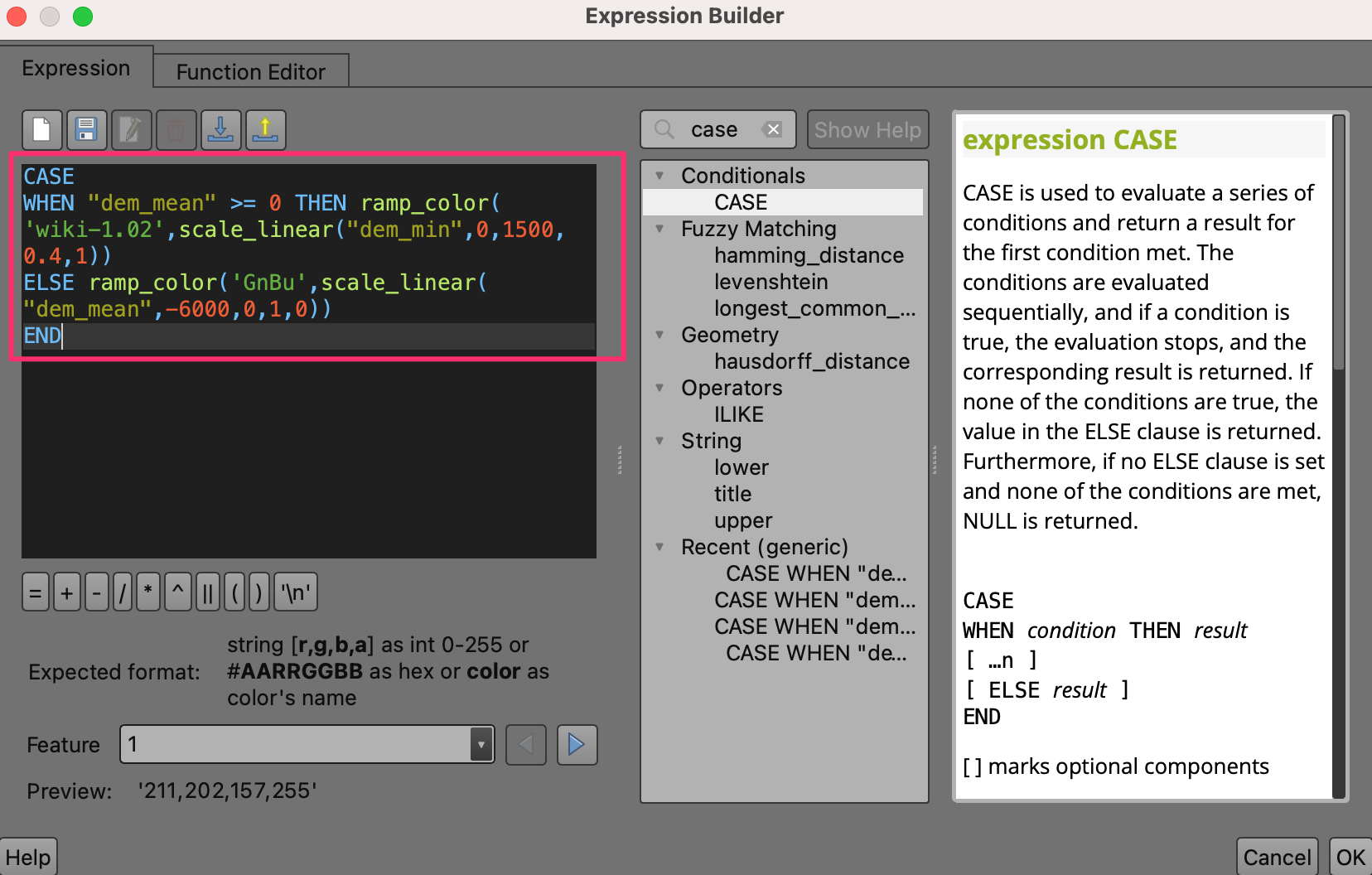Clear the search field with the X icon
1372x875 pixels.
pyautogui.click(x=772, y=129)
